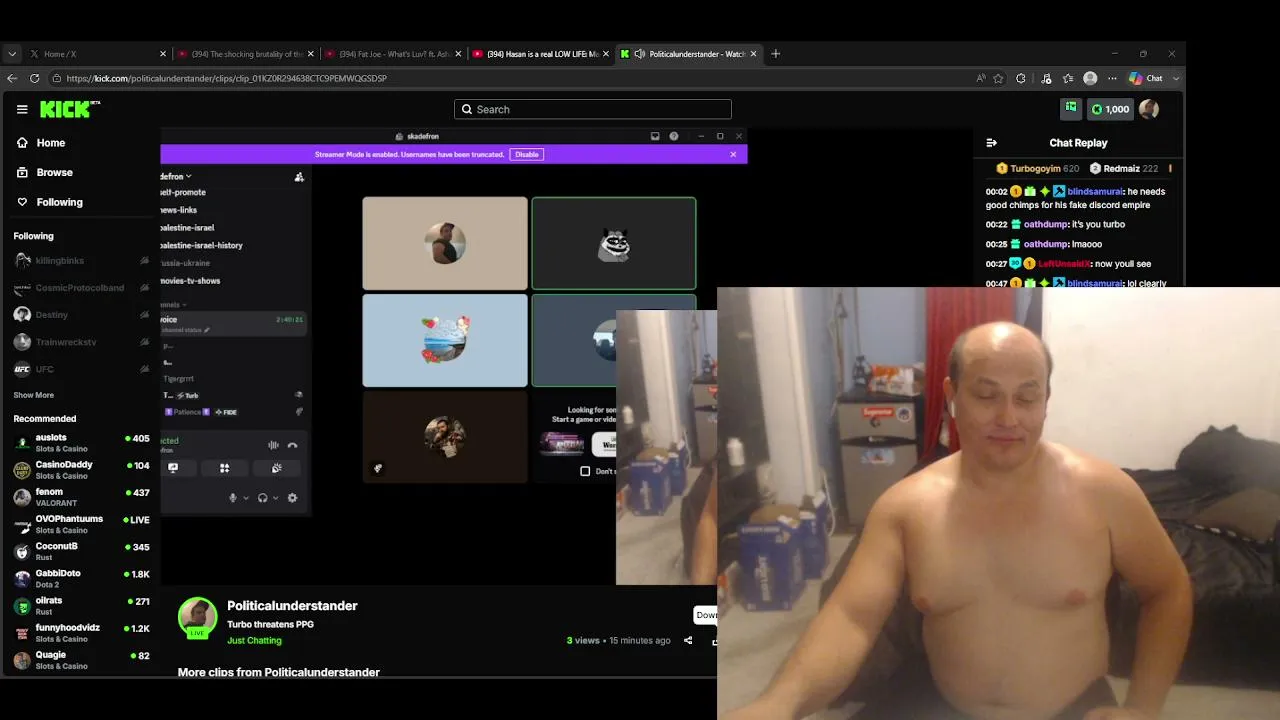Image resolution: width=1280 pixels, height=720 pixels.
Task: Open Discord help icon
Action: [674, 136]
